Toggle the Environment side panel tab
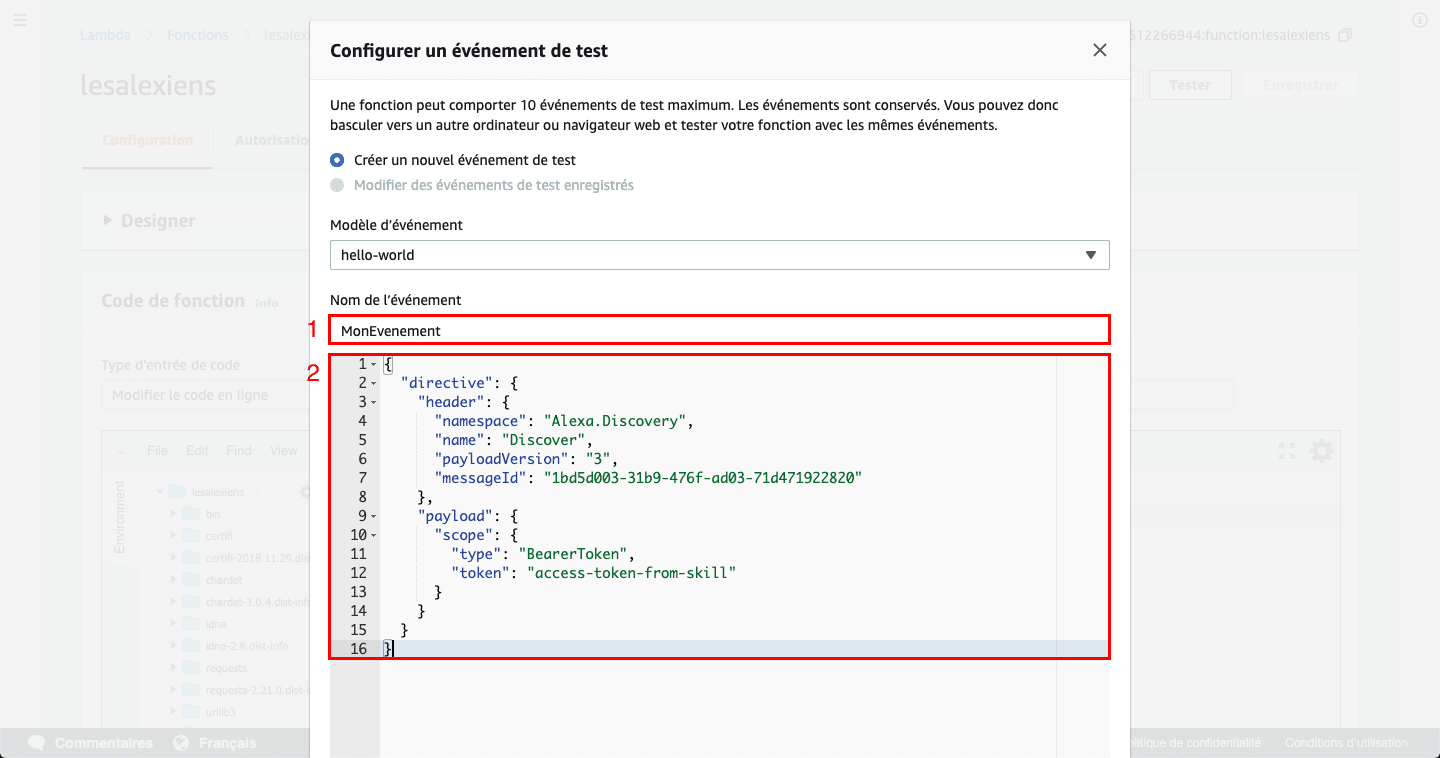Viewport: 1440px width, 758px height. coord(119,517)
